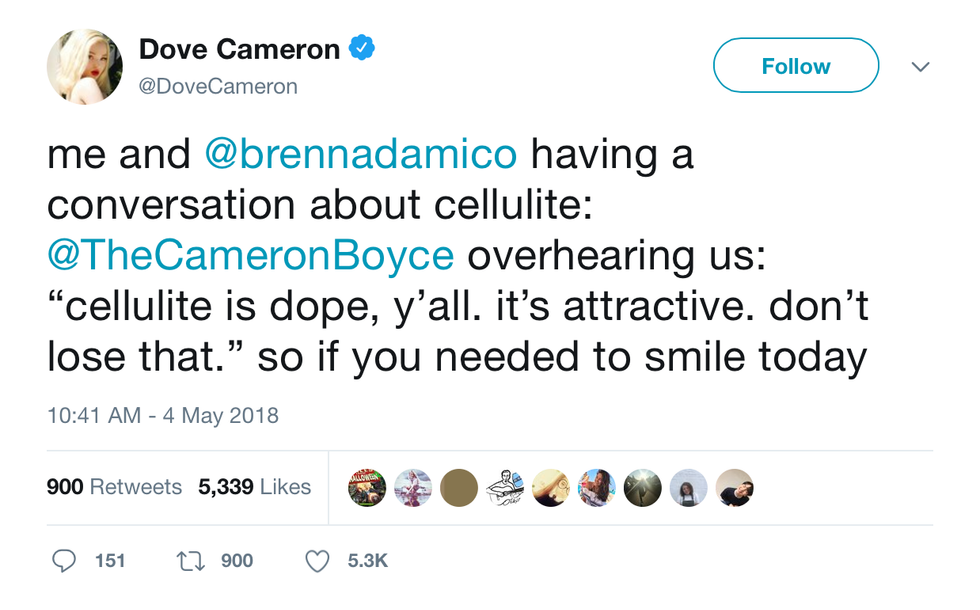Image resolution: width=980 pixels, height=610 pixels.
Task: Open the @brennadamico mention
Action: [x=361, y=155]
